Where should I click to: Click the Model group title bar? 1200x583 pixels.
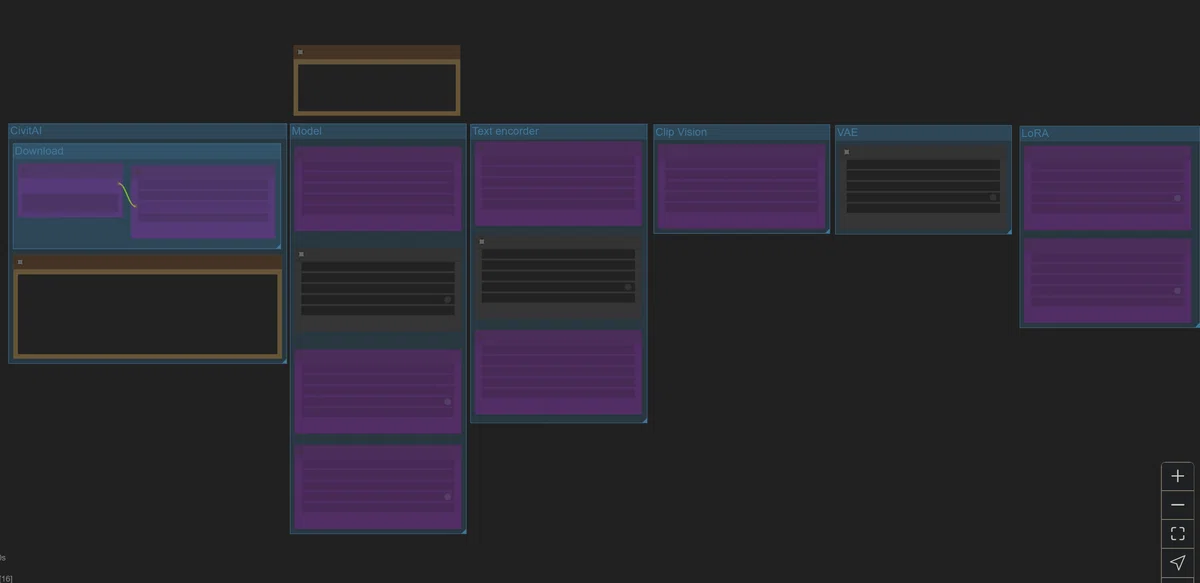pos(378,131)
